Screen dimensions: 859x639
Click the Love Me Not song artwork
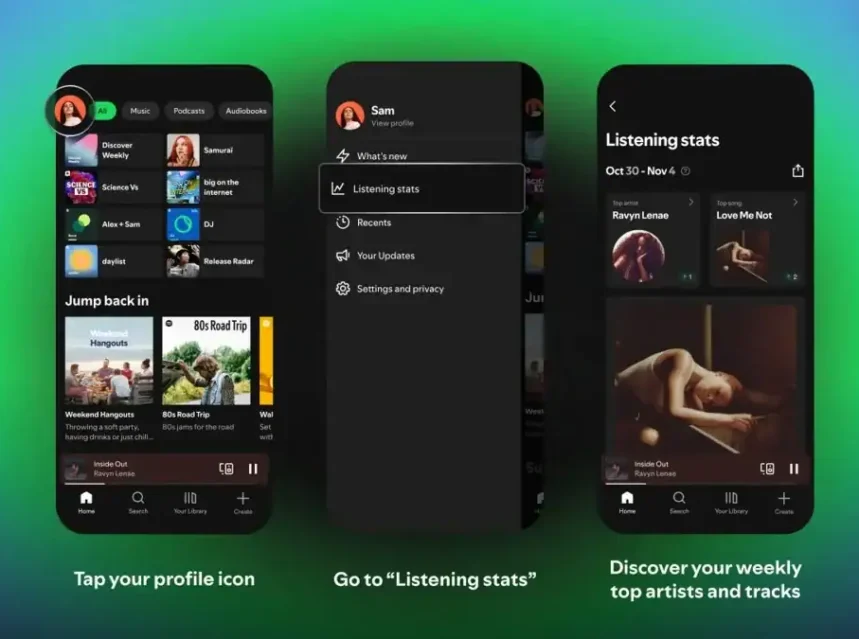coord(743,256)
